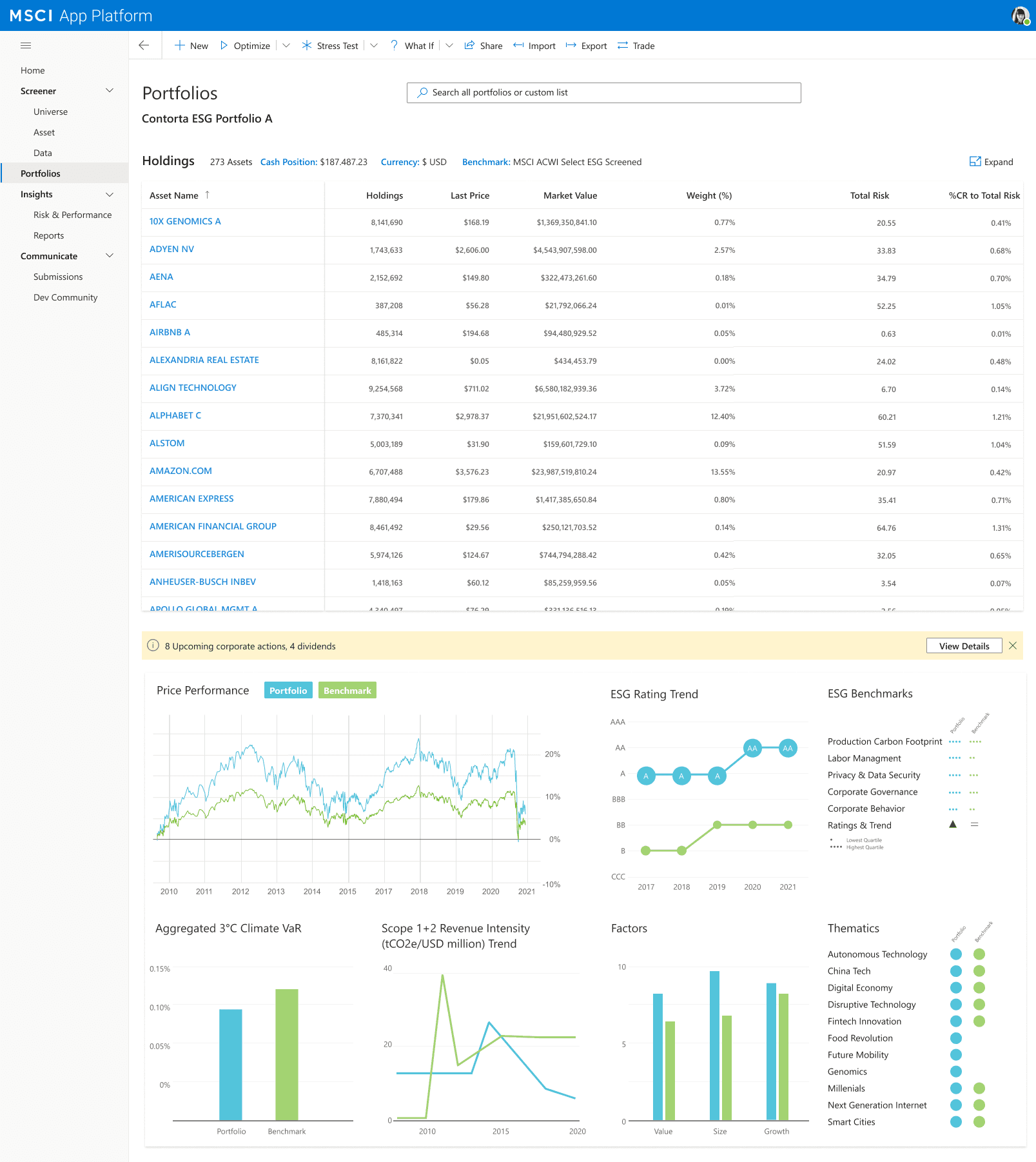Image resolution: width=1036 pixels, height=1162 pixels.
Task: Click the Stress Test snowflake icon
Action: point(307,45)
